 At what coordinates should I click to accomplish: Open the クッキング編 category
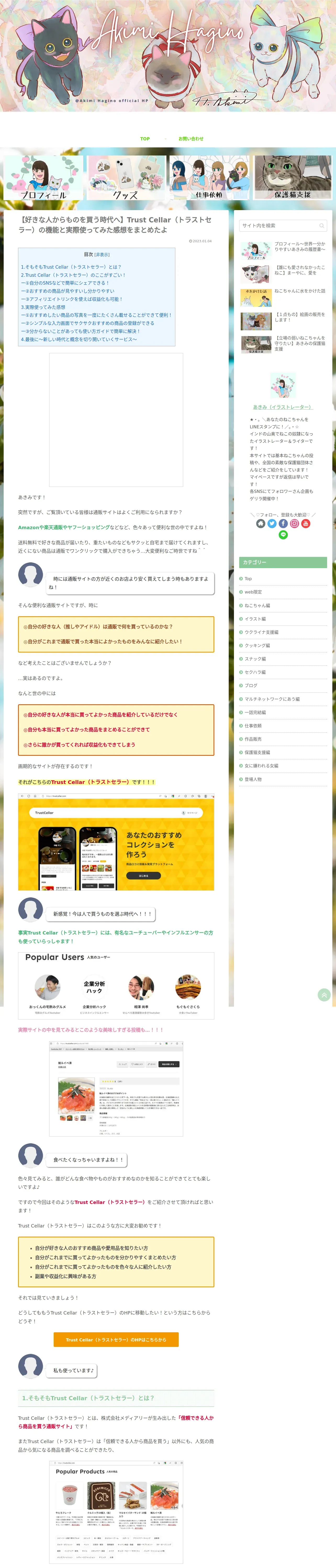pyautogui.click(x=283, y=646)
